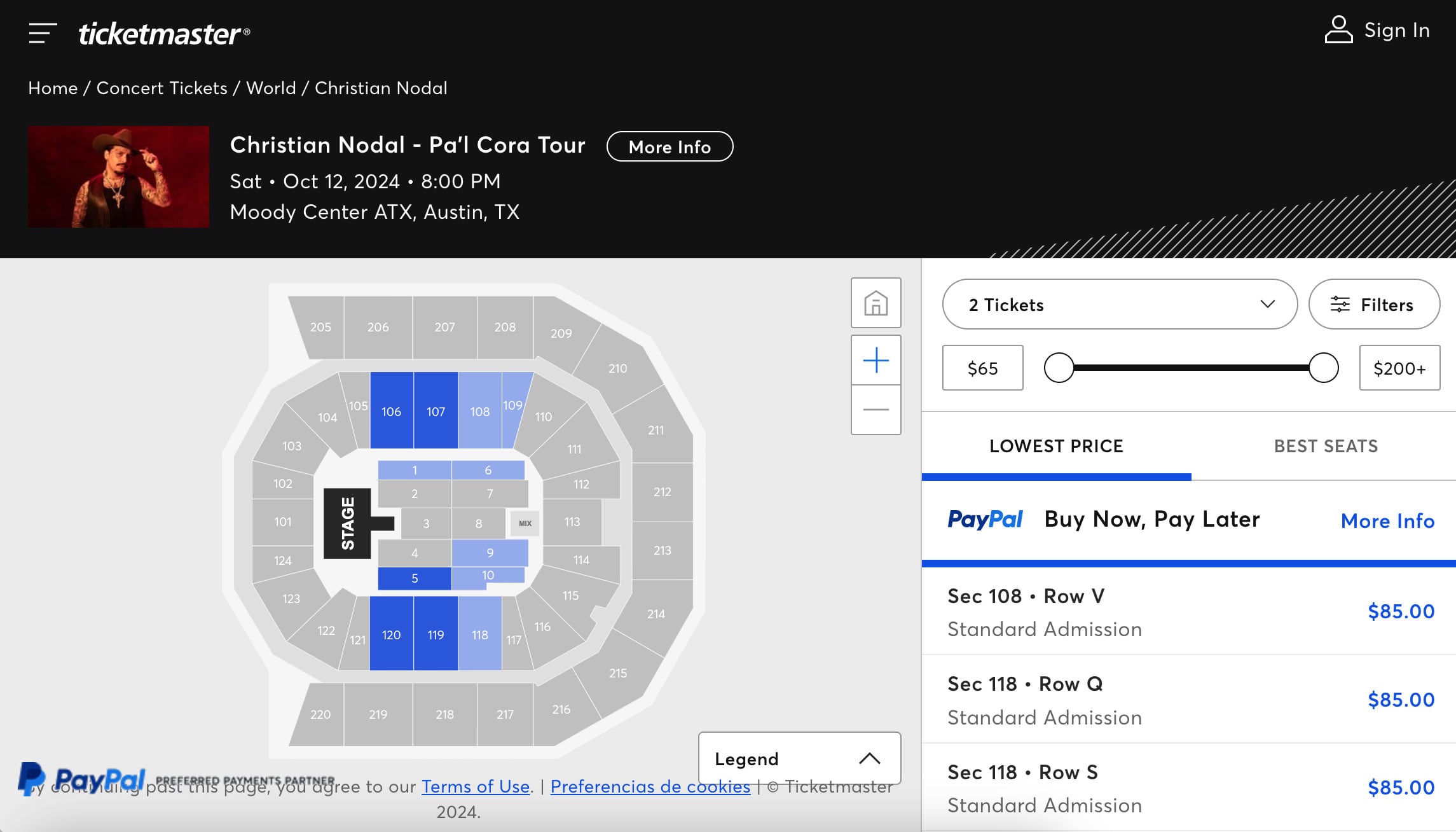1456x832 pixels.
Task: Click the PayPal logo in listings
Action: [x=985, y=520]
